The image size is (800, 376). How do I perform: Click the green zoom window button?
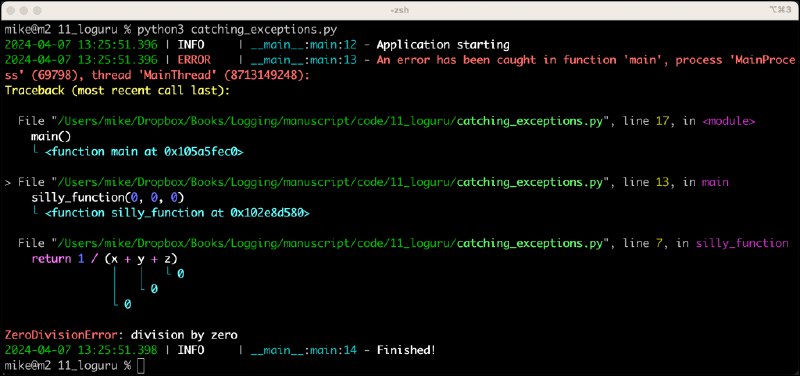click(x=37, y=10)
